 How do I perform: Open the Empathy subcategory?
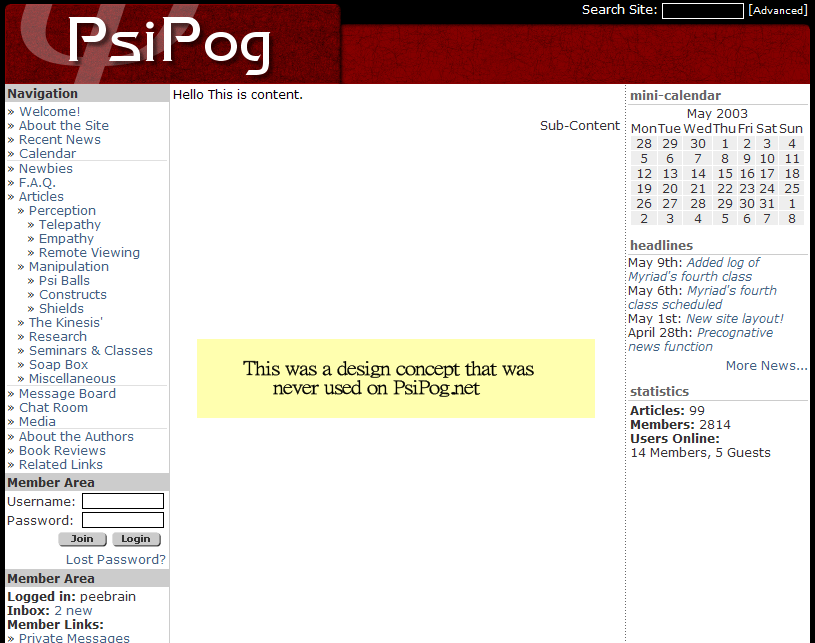pos(66,239)
